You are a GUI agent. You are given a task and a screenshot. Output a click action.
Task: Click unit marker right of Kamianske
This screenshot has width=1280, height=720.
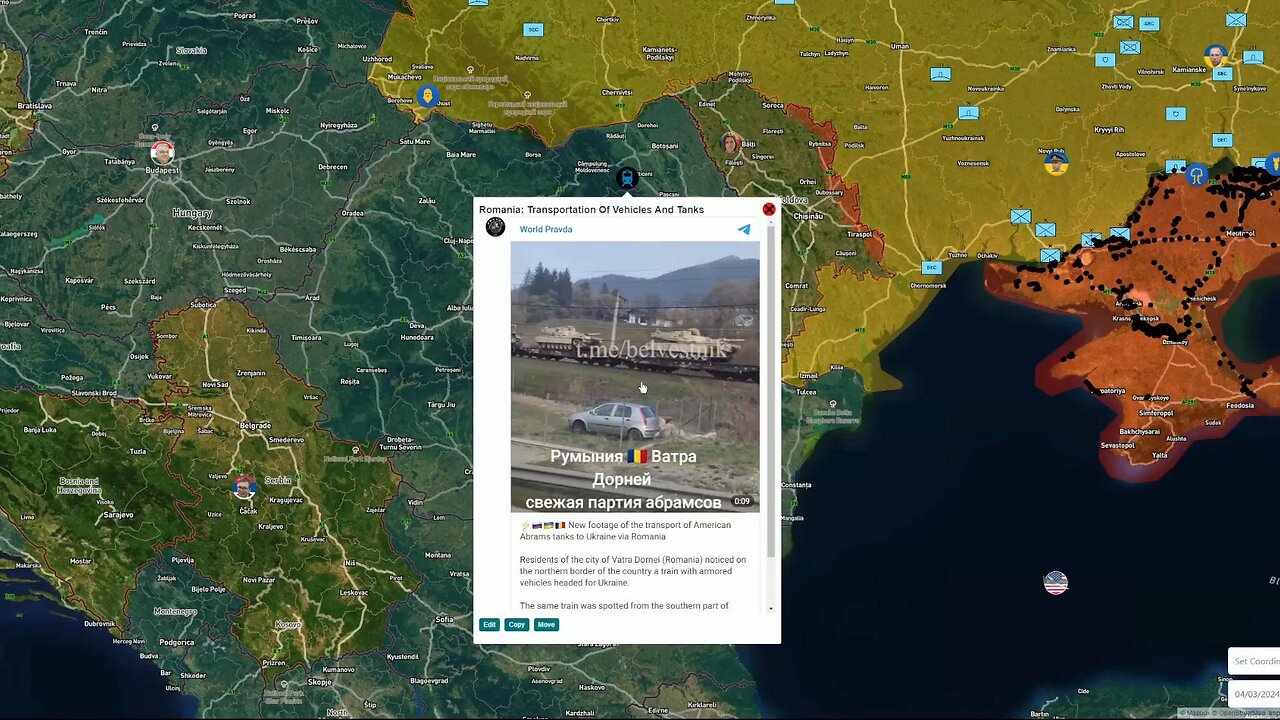pyautogui.click(x=1253, y=58)
